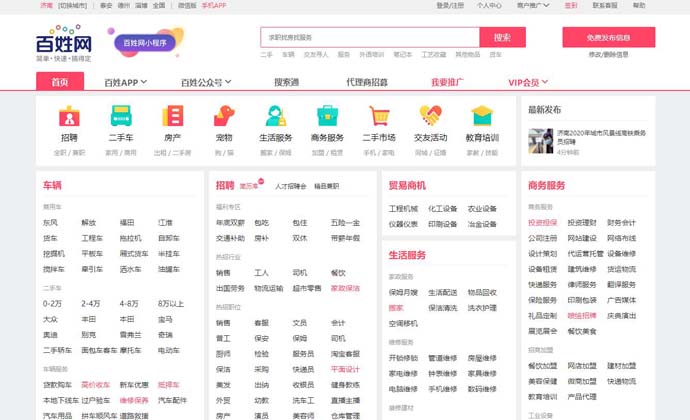Screen dimensions: 690x420
Task: Open the 招聘 section heading
Action: 225,185
